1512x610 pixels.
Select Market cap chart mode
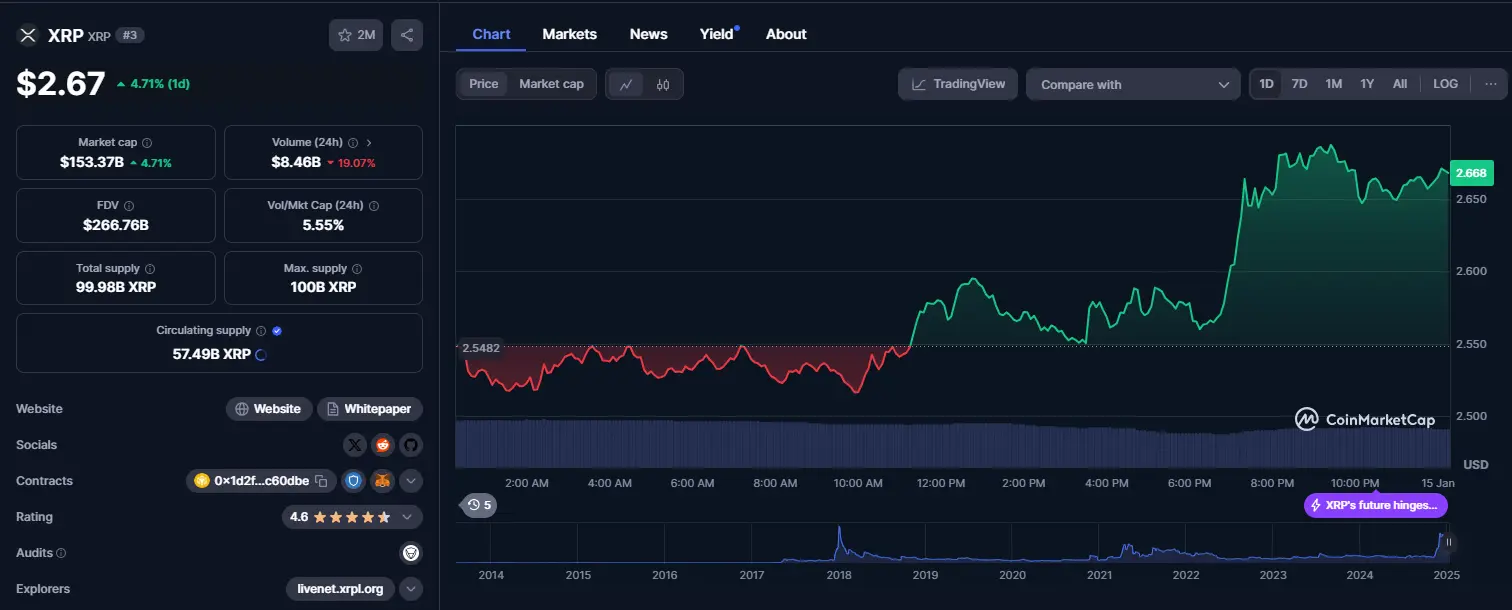551,84
